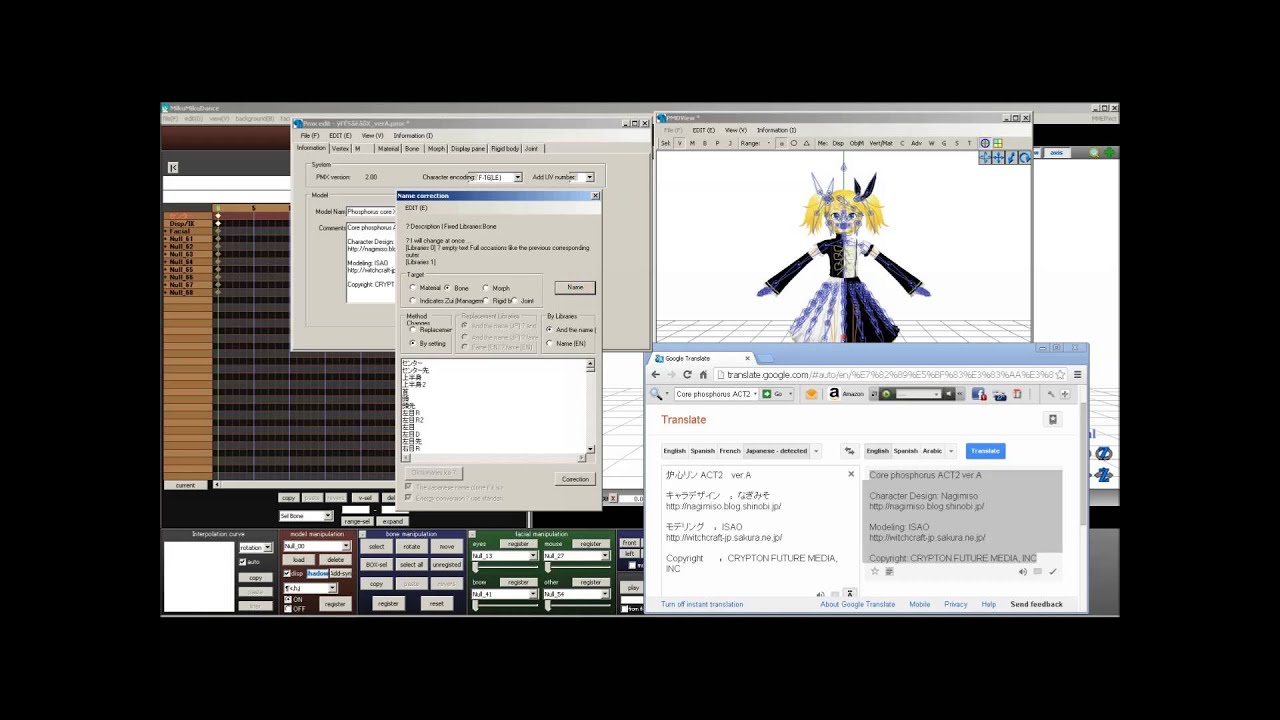Reload the Google Translate page
This screenshot has height=720, width=1280.
click(688, 374)
